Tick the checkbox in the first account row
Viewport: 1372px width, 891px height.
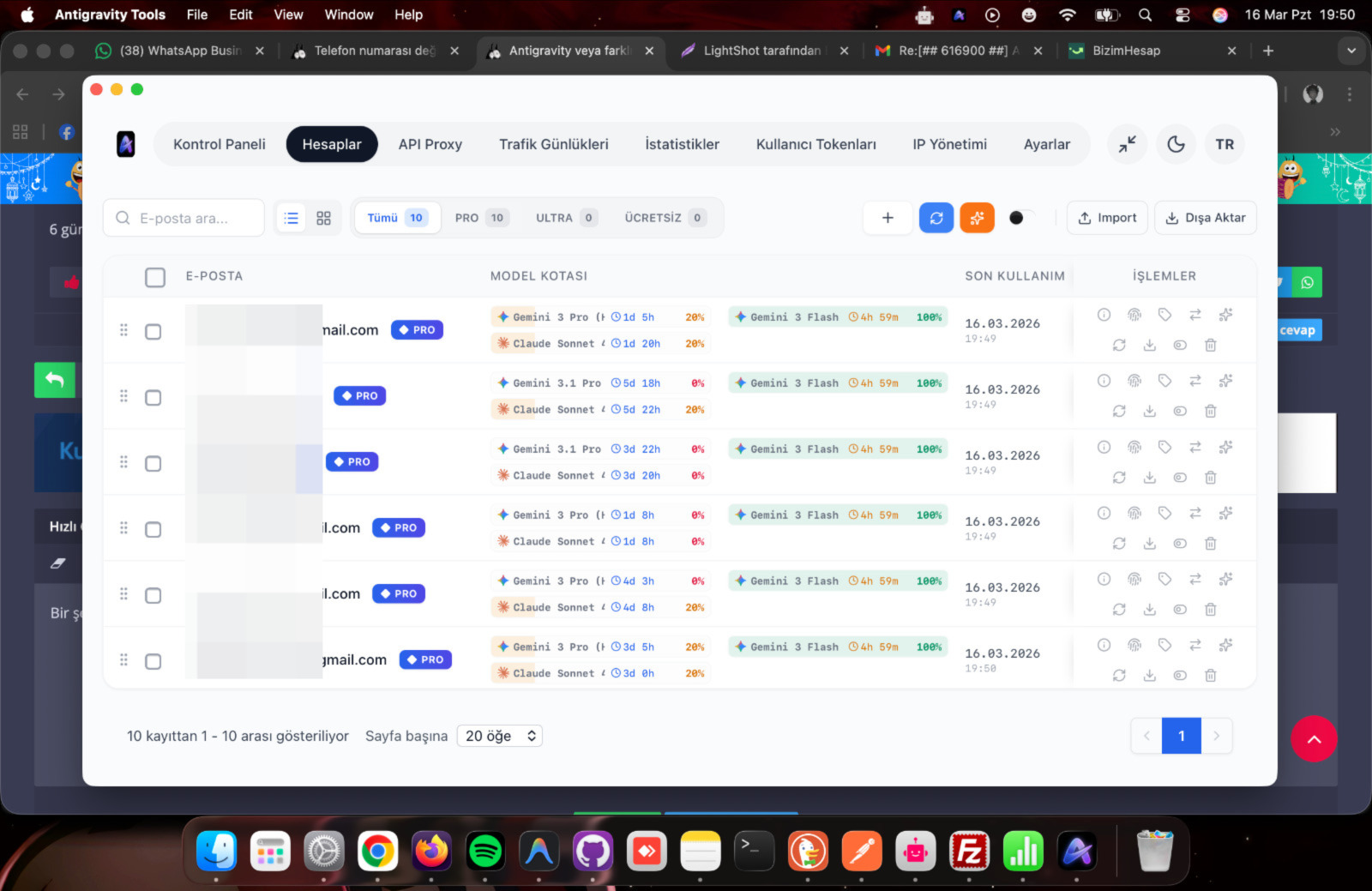[x=153, y=332]
